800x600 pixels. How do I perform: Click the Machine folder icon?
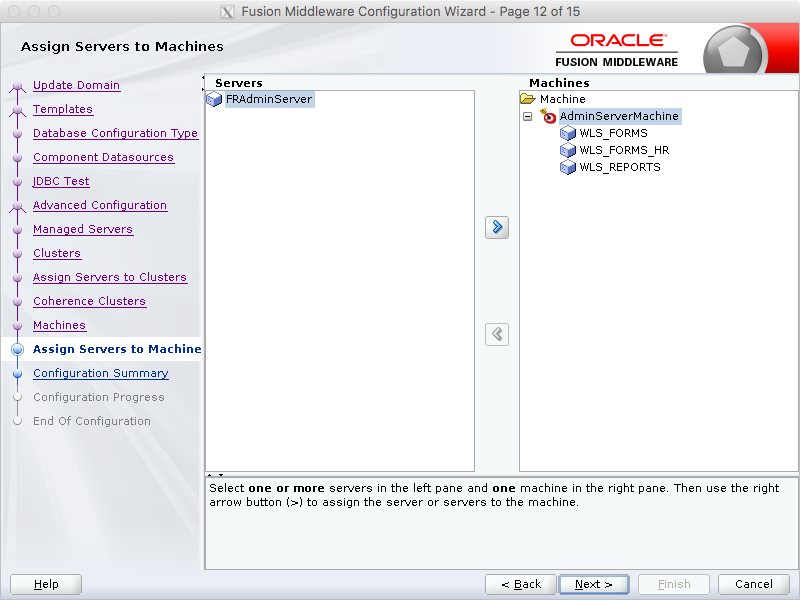(528, 98)
